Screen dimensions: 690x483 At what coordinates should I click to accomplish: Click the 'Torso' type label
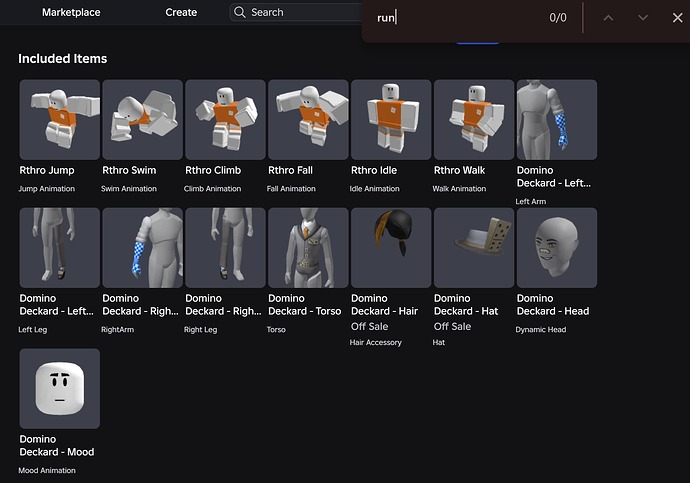(x=276, y=329)
